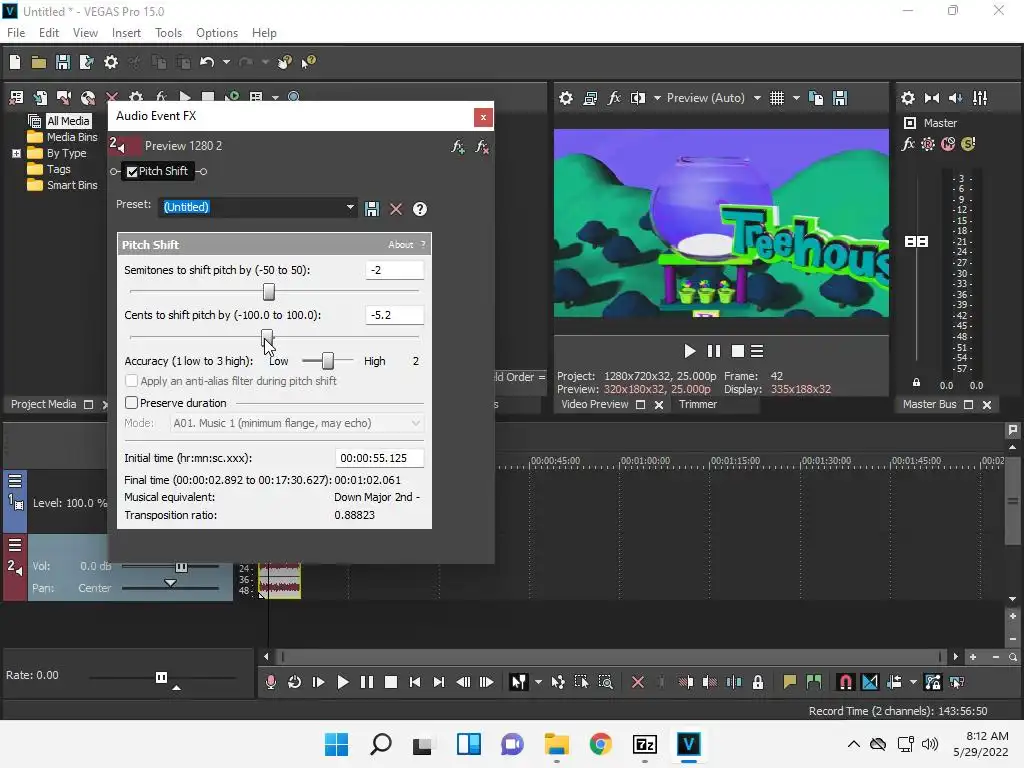Screen dimensions: 1024x768
Task: Open undo history dropdown arrow
Action: click(226, 62)
